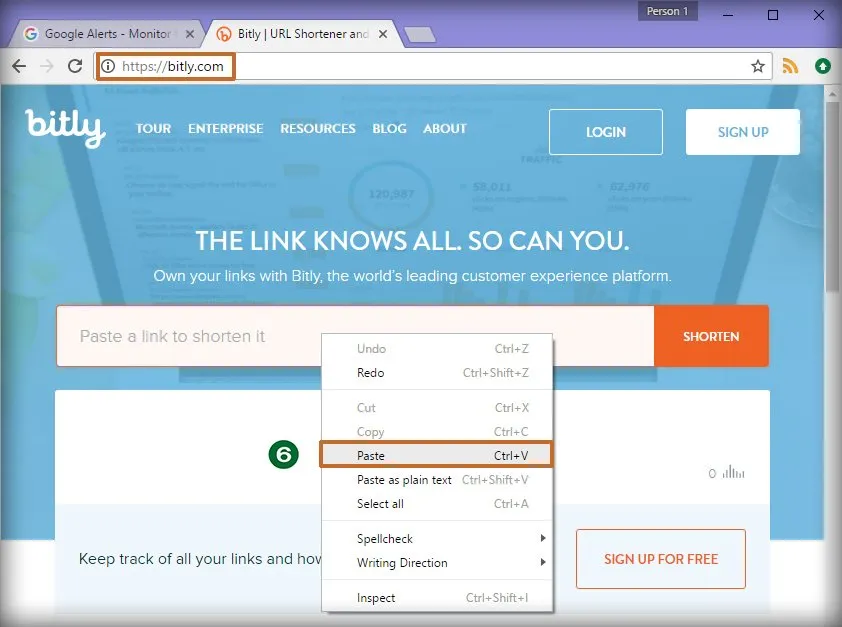Click the scrollbar up arrow
This screenshot has height=627, width=842.
click(x=832, y=93)
